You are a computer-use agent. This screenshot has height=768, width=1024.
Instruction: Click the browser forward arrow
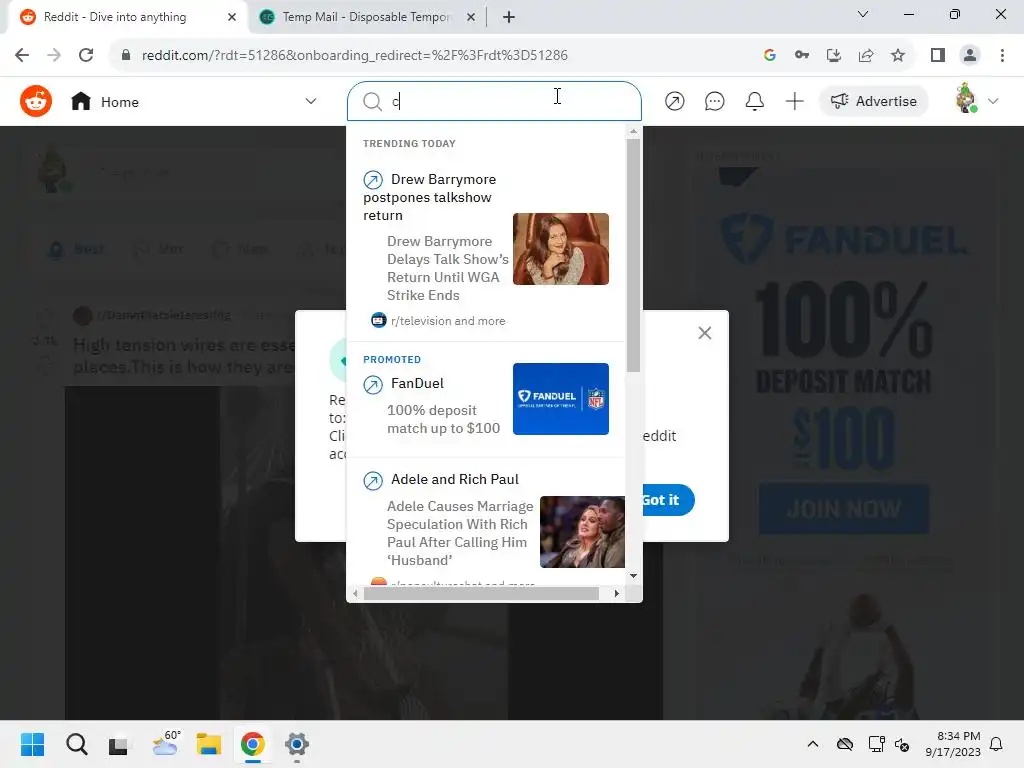[54, 55]
